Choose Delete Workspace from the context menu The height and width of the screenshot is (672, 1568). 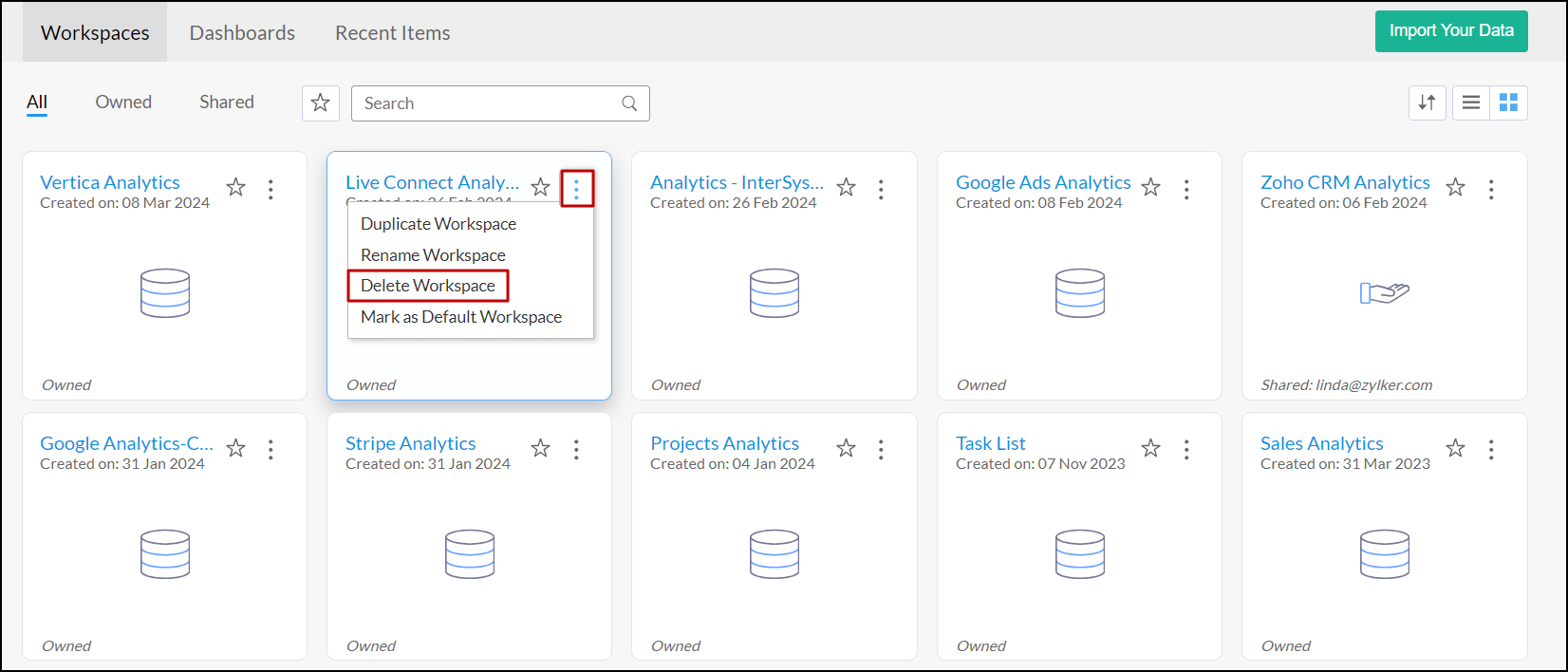coord(428,286)
